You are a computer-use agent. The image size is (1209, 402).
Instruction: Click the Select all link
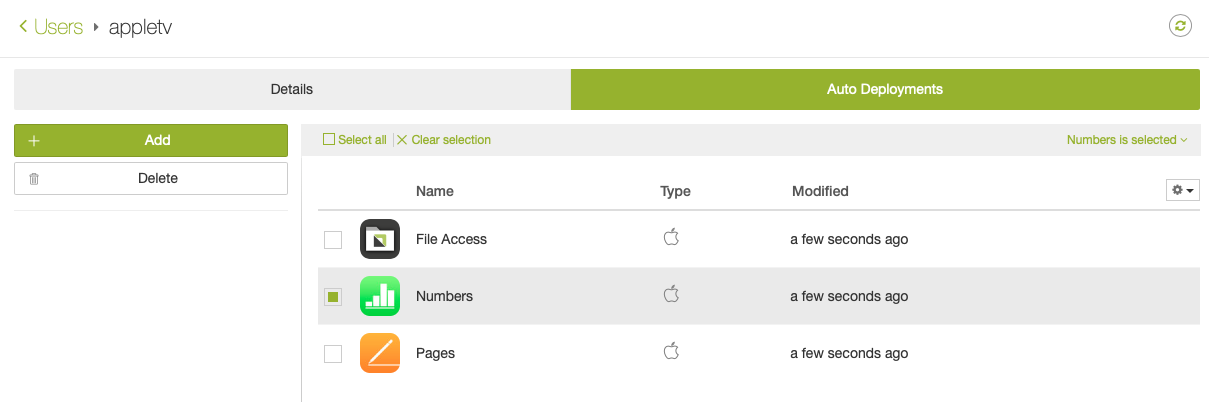[x=355, y=140]
